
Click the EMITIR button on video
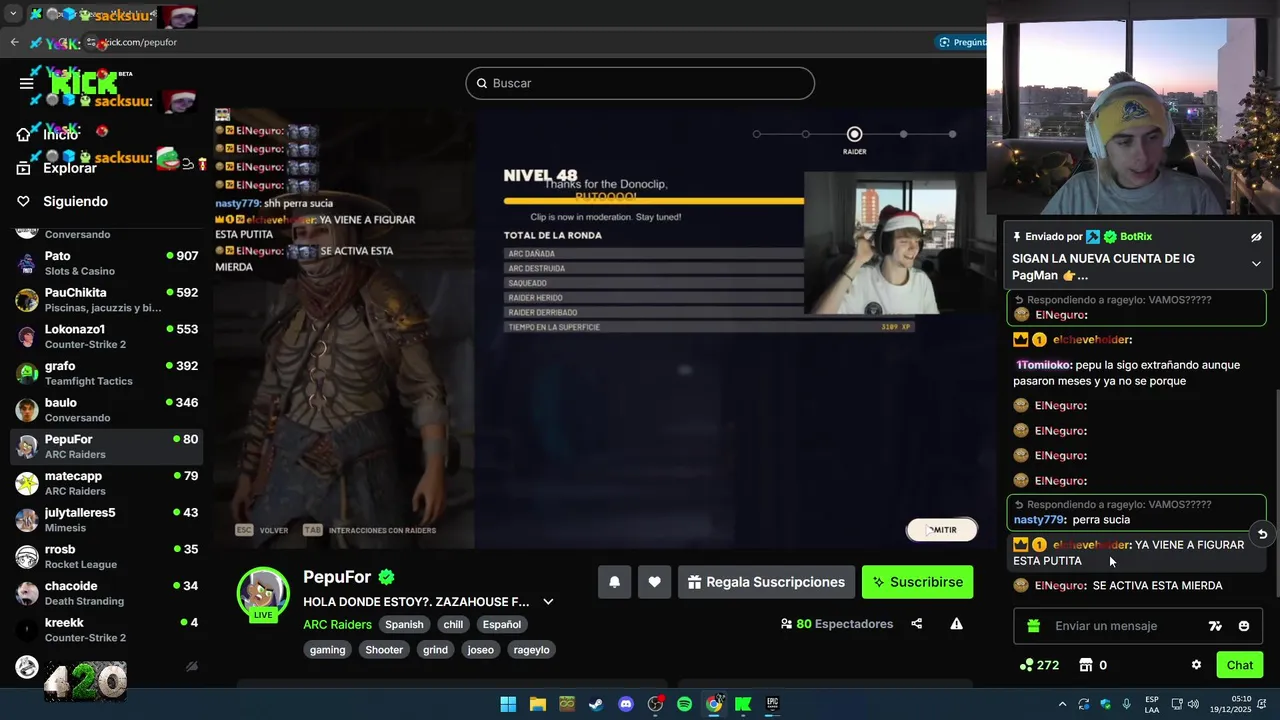point(941,530)
